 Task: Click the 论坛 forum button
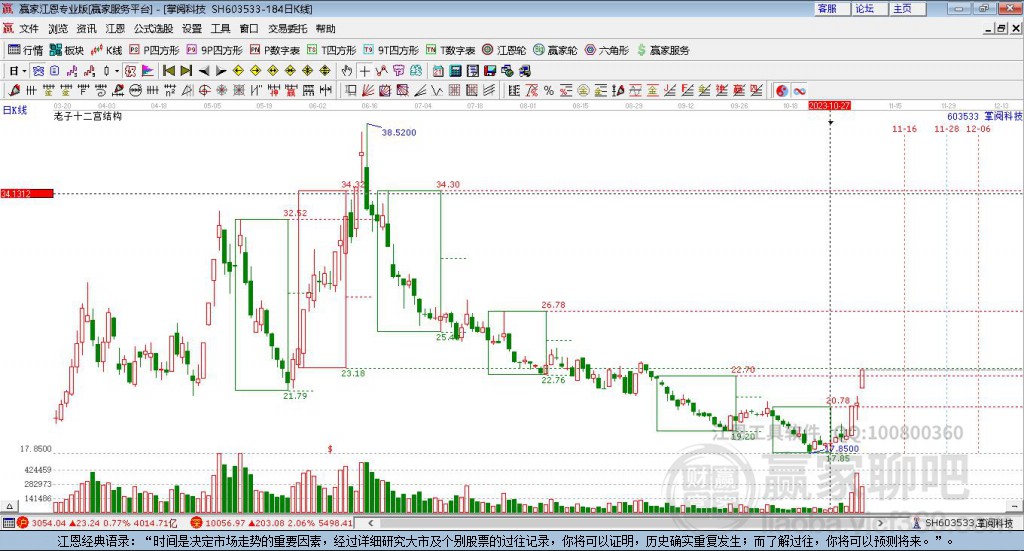coord(864,8)
